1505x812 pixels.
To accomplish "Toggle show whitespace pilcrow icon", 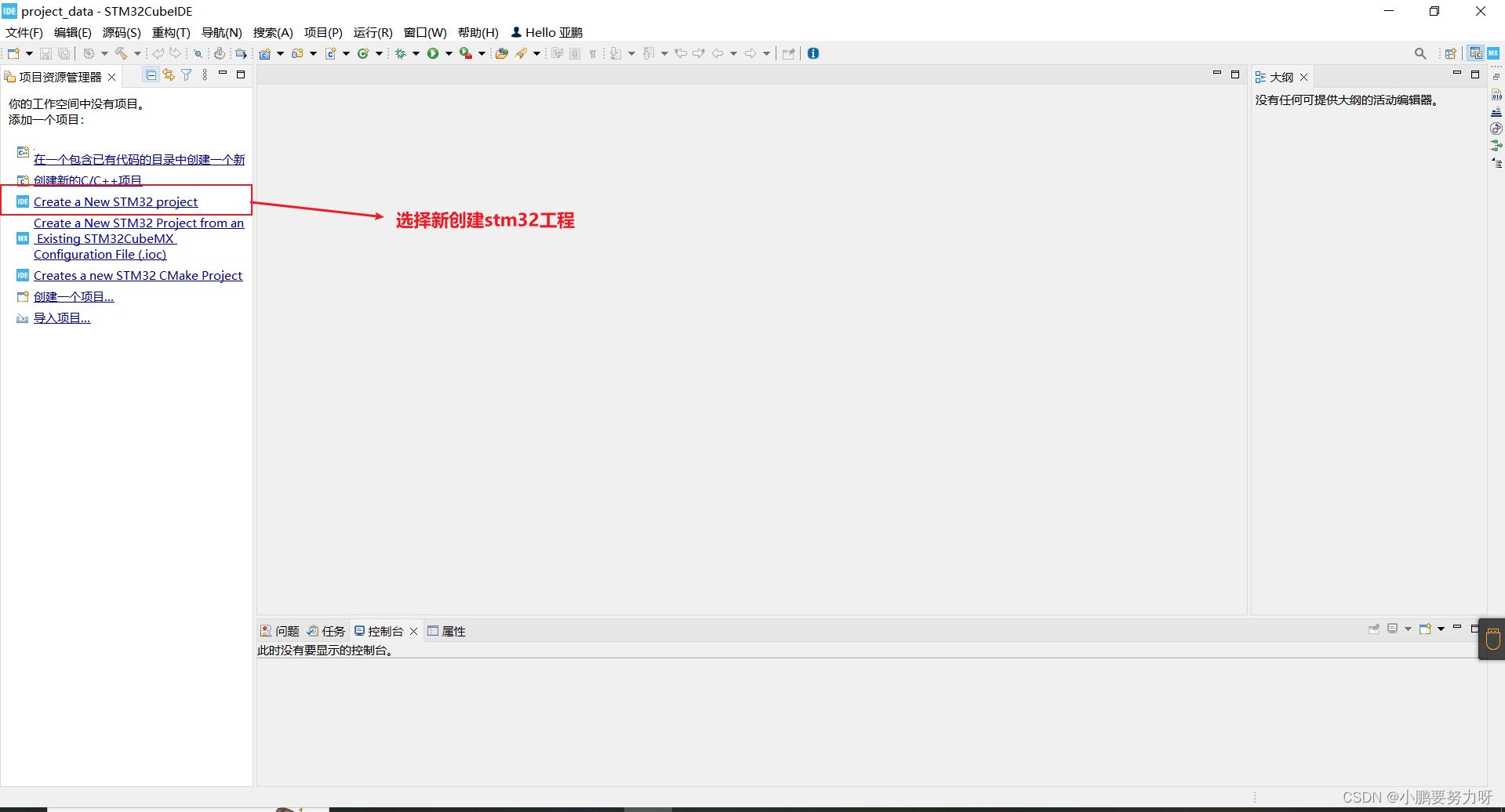I will [593, 53].
